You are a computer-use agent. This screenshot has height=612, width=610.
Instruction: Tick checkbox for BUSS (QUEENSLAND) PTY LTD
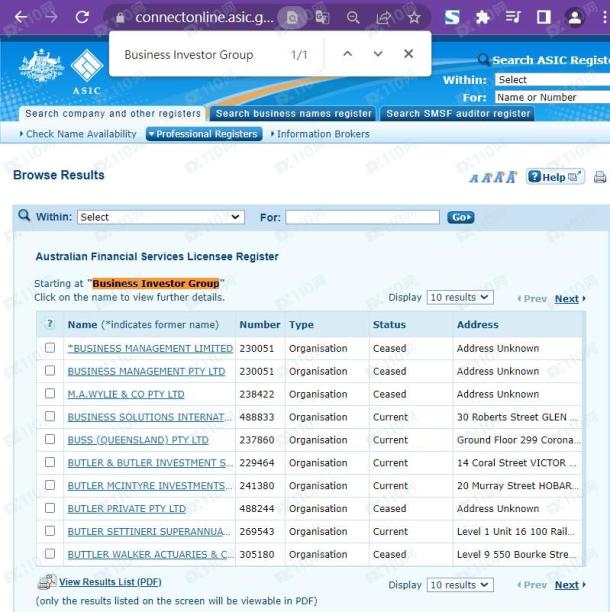(x=50, y=439)
